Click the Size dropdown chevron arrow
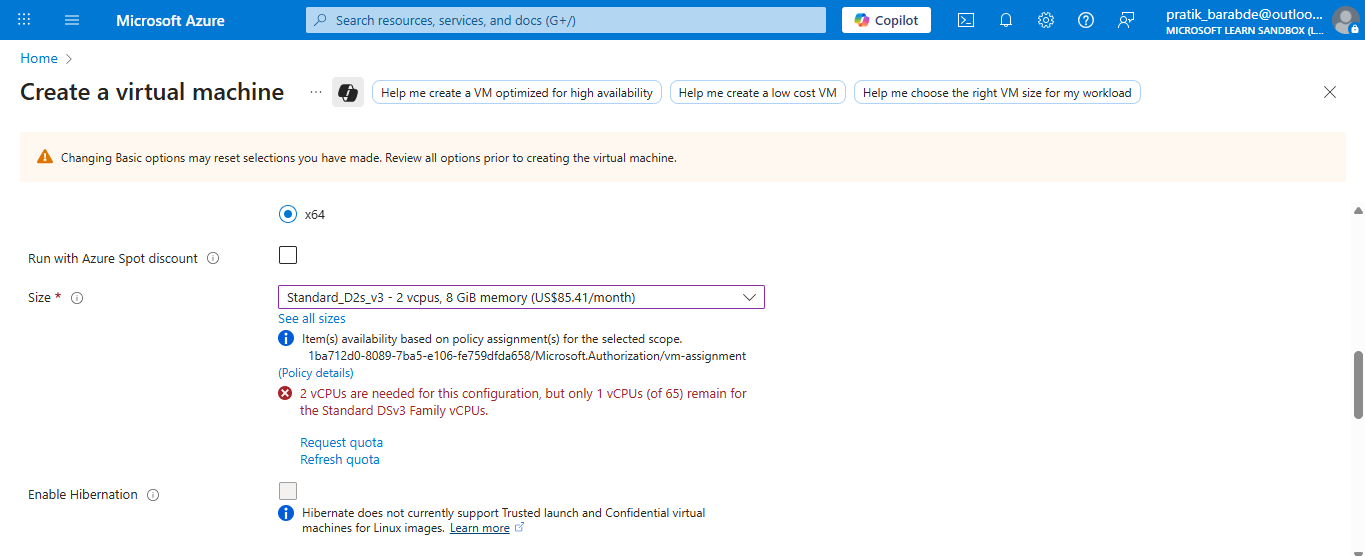Image resolution: width=1365 pixels, height=556 pixels. coord(750,297)
